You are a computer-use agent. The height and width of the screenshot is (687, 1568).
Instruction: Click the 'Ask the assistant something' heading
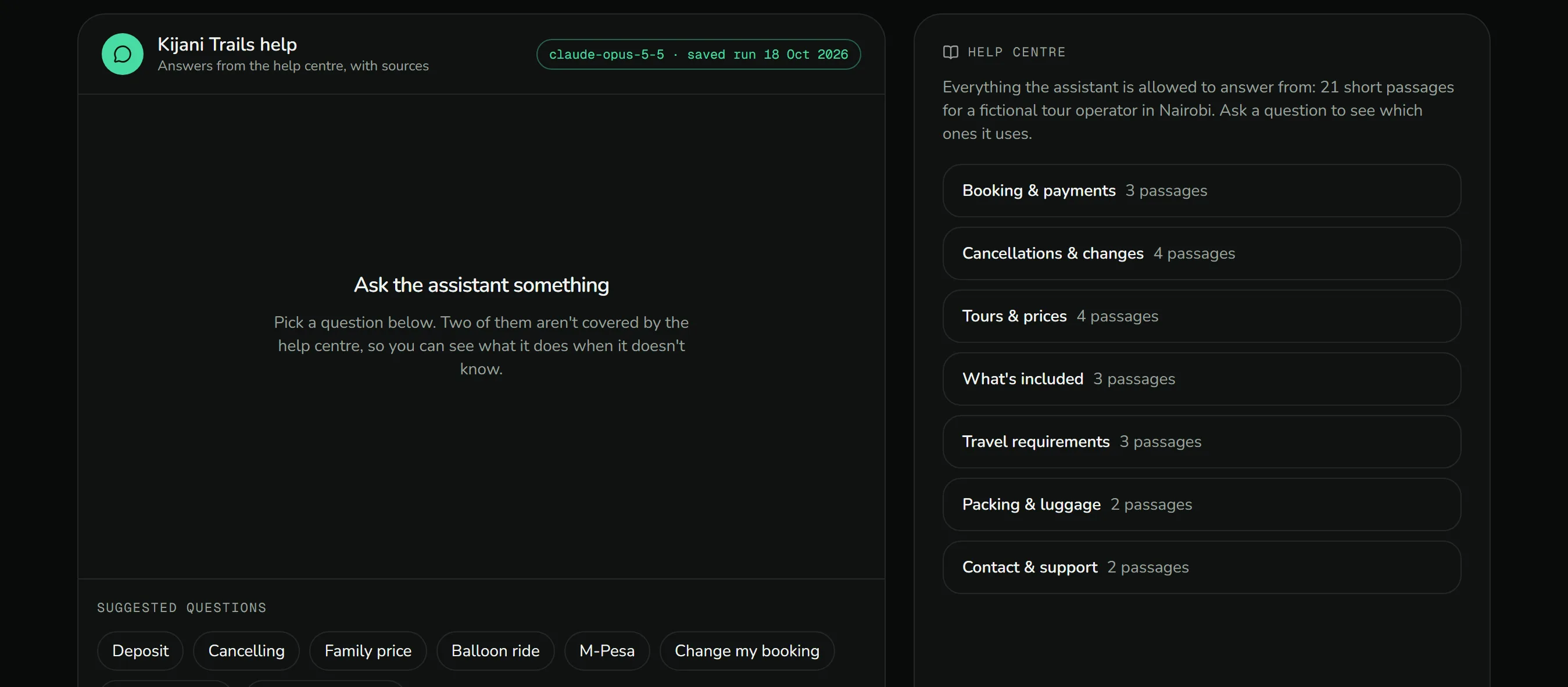tap(481, 285)
